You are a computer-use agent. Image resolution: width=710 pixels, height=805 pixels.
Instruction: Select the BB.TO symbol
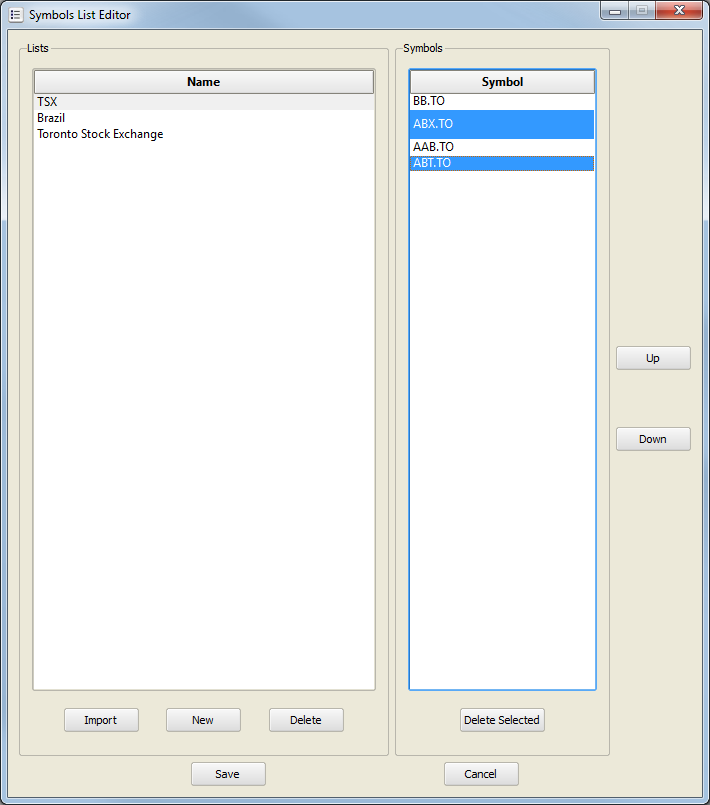pyautogui.click(x=429, y=101)
